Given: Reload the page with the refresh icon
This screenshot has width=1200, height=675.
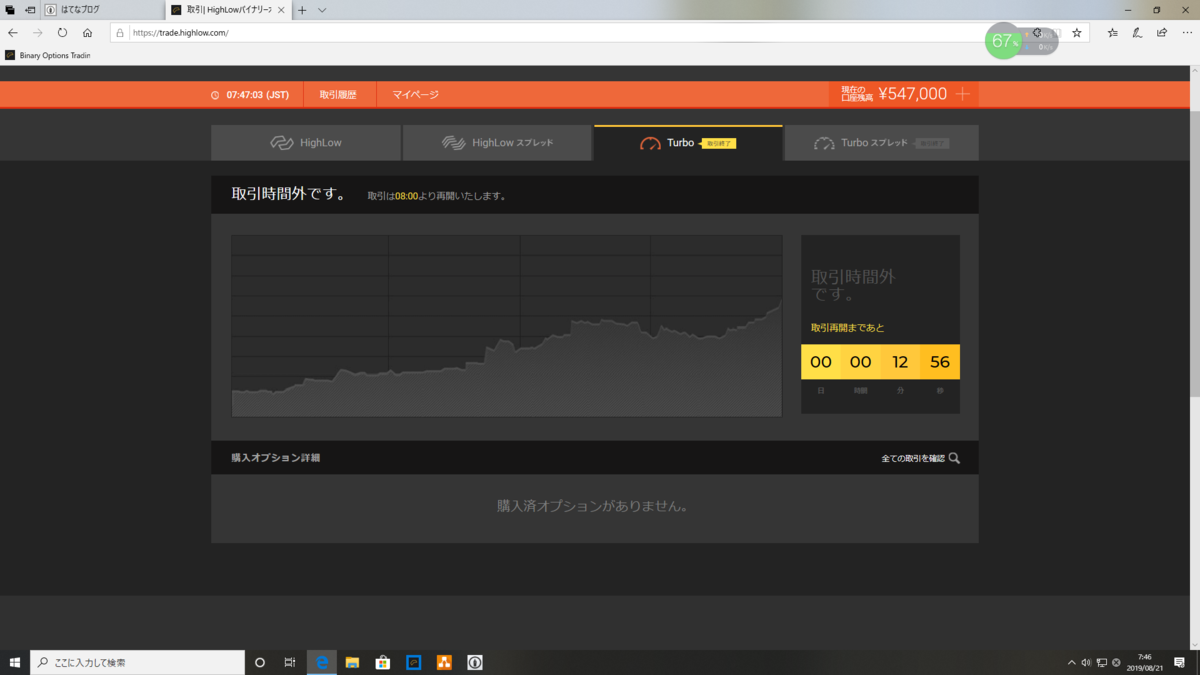Looking at the screenshot, I should (x=62, y=33).
